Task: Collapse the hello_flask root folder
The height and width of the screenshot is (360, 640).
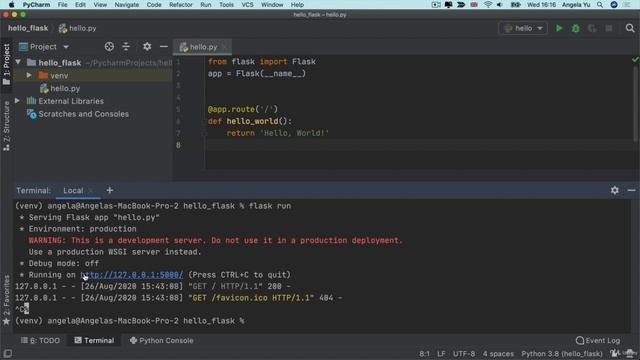Action: (x=18, y=62)
